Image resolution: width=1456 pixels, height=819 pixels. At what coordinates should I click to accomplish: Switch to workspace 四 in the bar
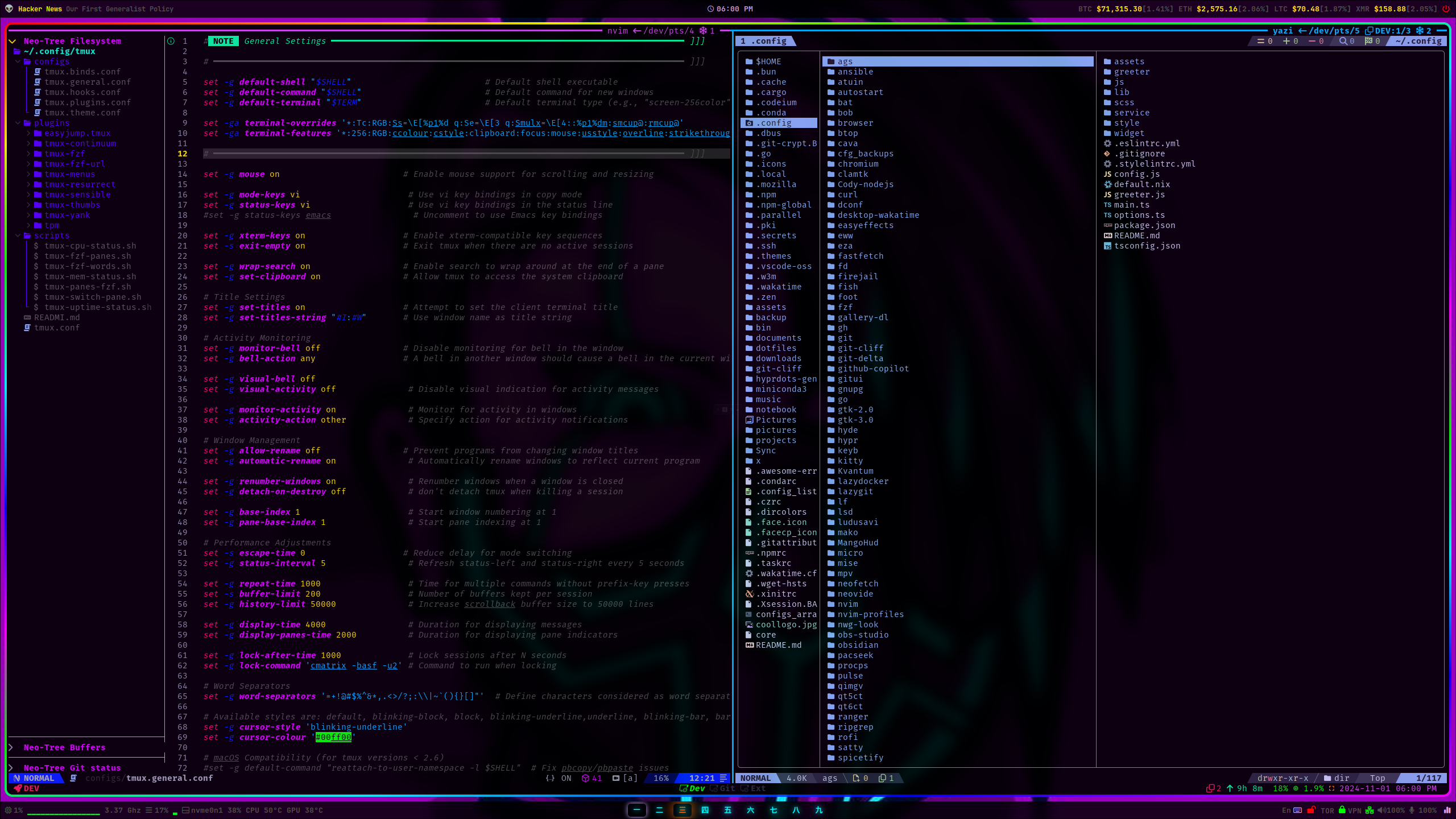[705, 810]
